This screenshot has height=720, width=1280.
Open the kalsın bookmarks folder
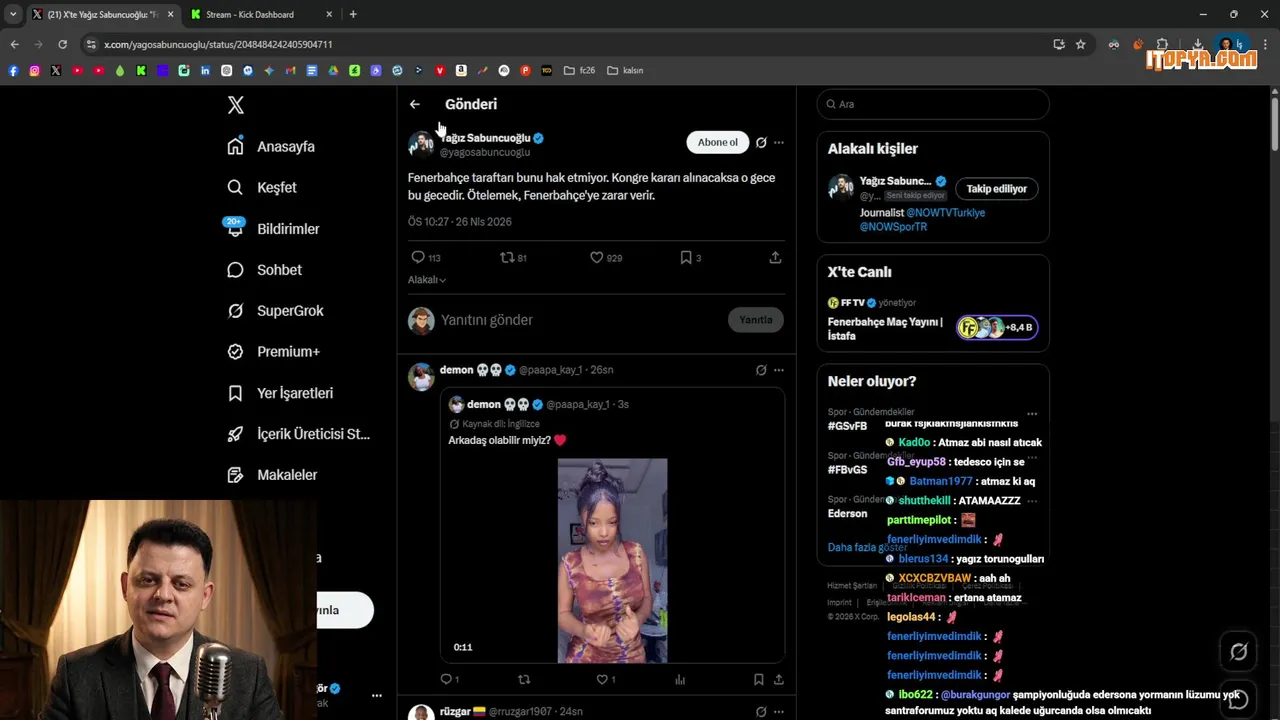pyautogui.click(x=625, y=71)
